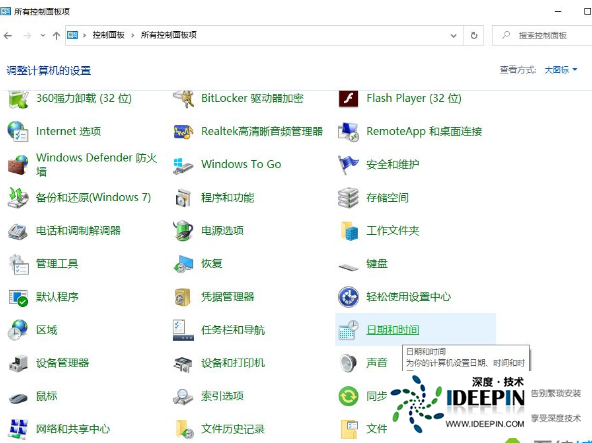Open the Flash Player (32 位) icon
Screen dimensions: 592x443
click(348, 99)
